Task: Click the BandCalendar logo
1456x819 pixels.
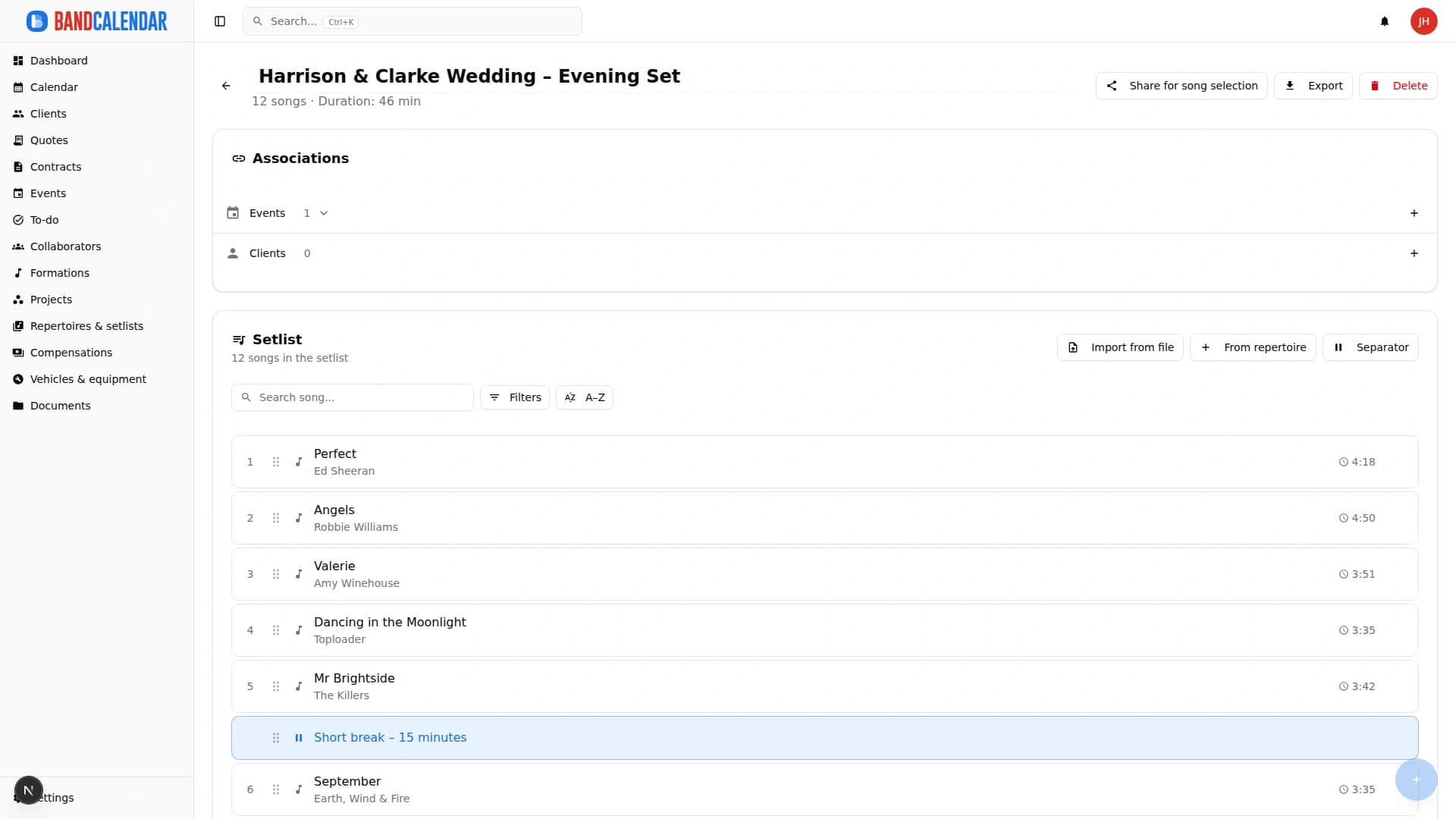Action: tap(97, 21)
